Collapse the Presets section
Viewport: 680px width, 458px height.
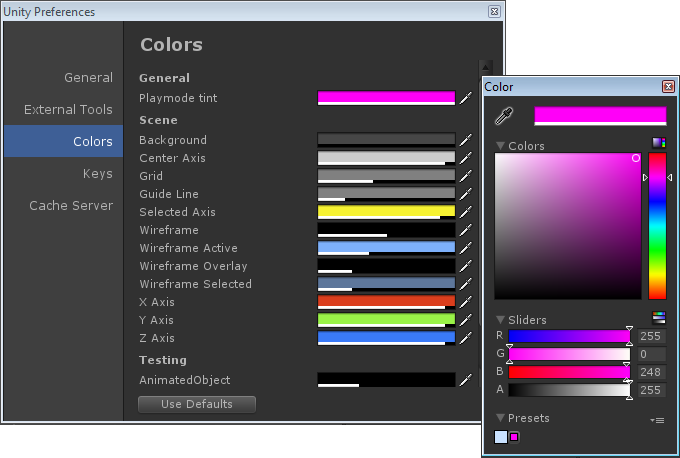tap(501, 418)
